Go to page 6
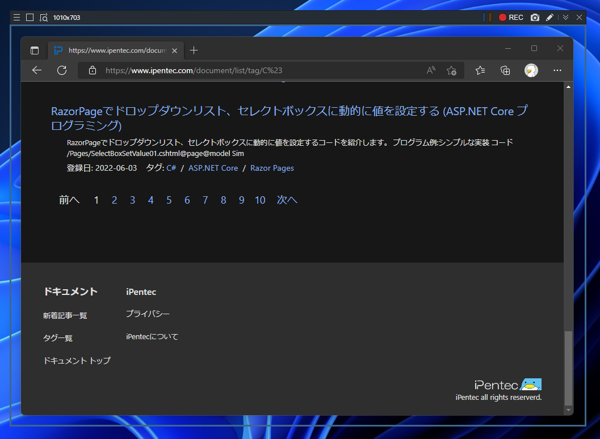Viewport: 600px width, 439px height. [187, 200]
